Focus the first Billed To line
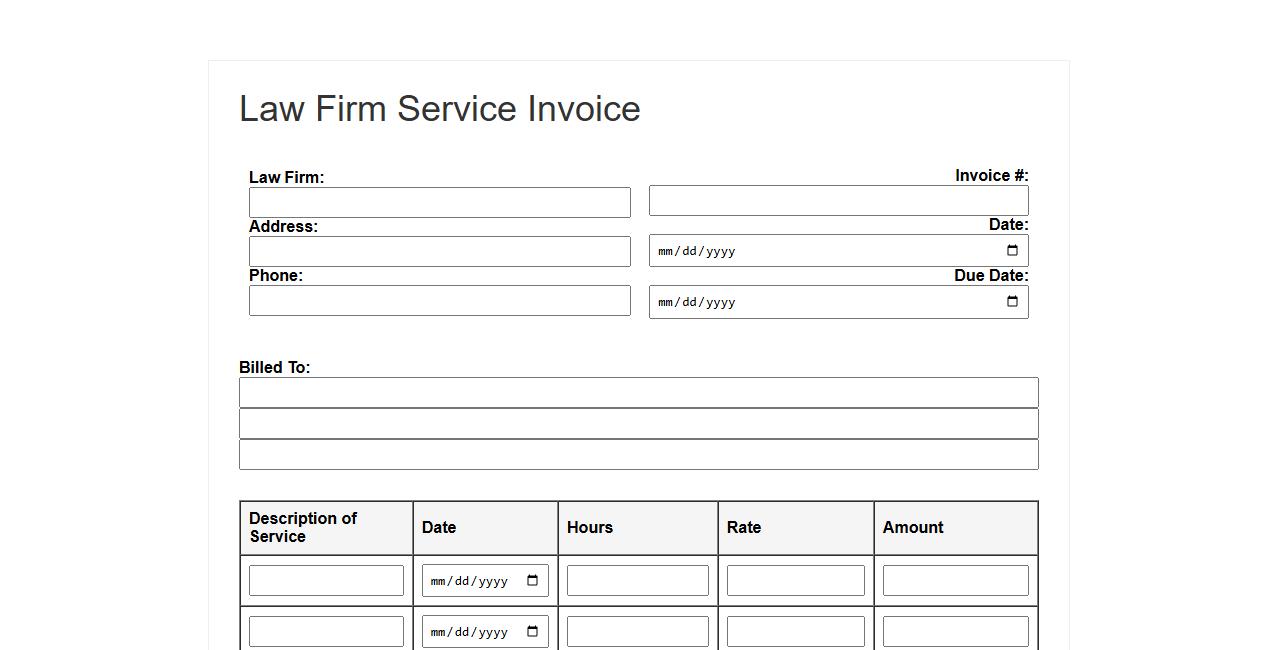 point(638,392)
